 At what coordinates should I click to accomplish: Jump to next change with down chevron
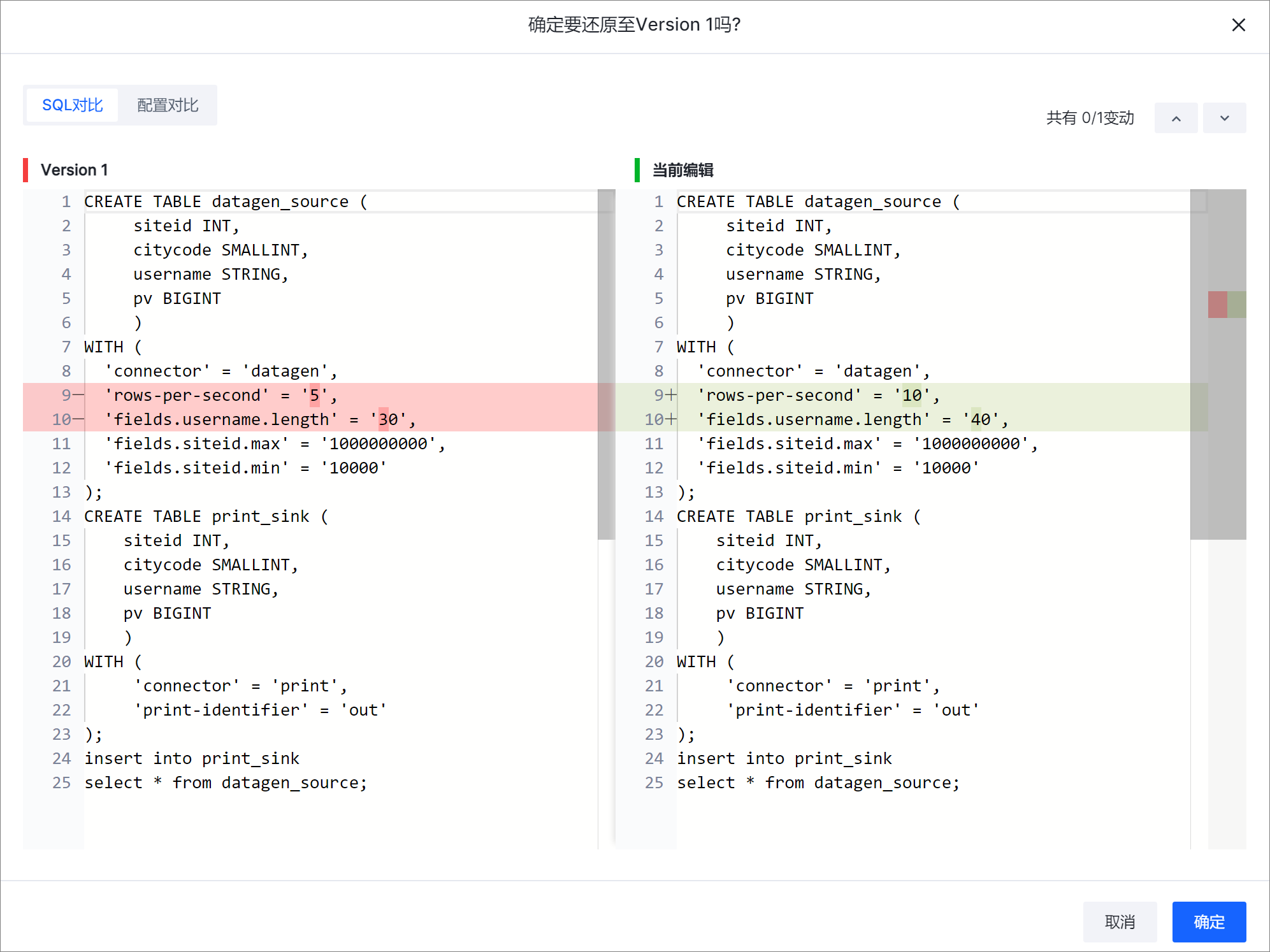(x=1224, y=118)
